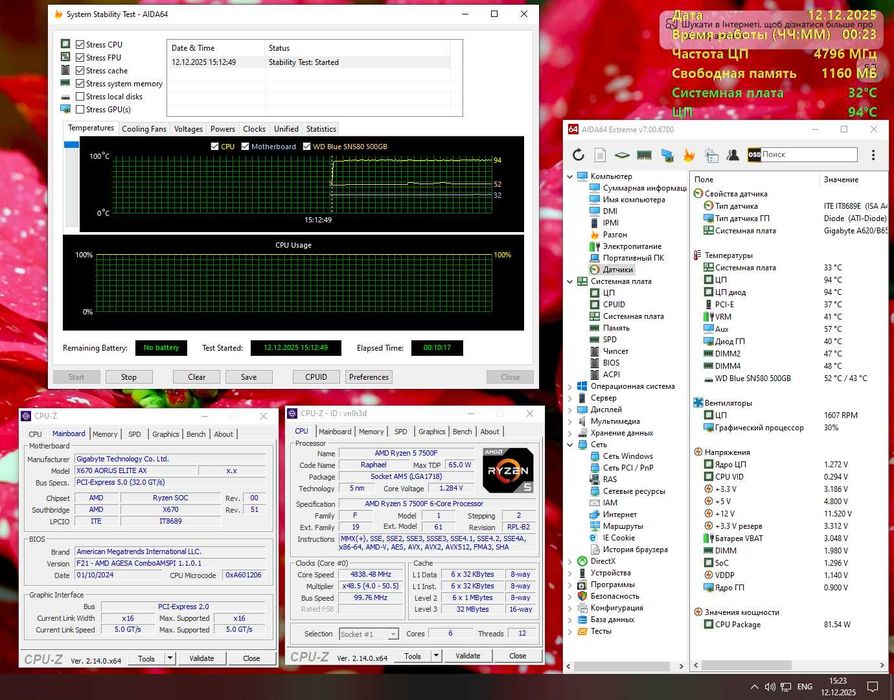Image resolution: width=894 pixels, height=700 pixels.
Task: Click the Поиск search field in AIDA64
Action: point(809,154)
